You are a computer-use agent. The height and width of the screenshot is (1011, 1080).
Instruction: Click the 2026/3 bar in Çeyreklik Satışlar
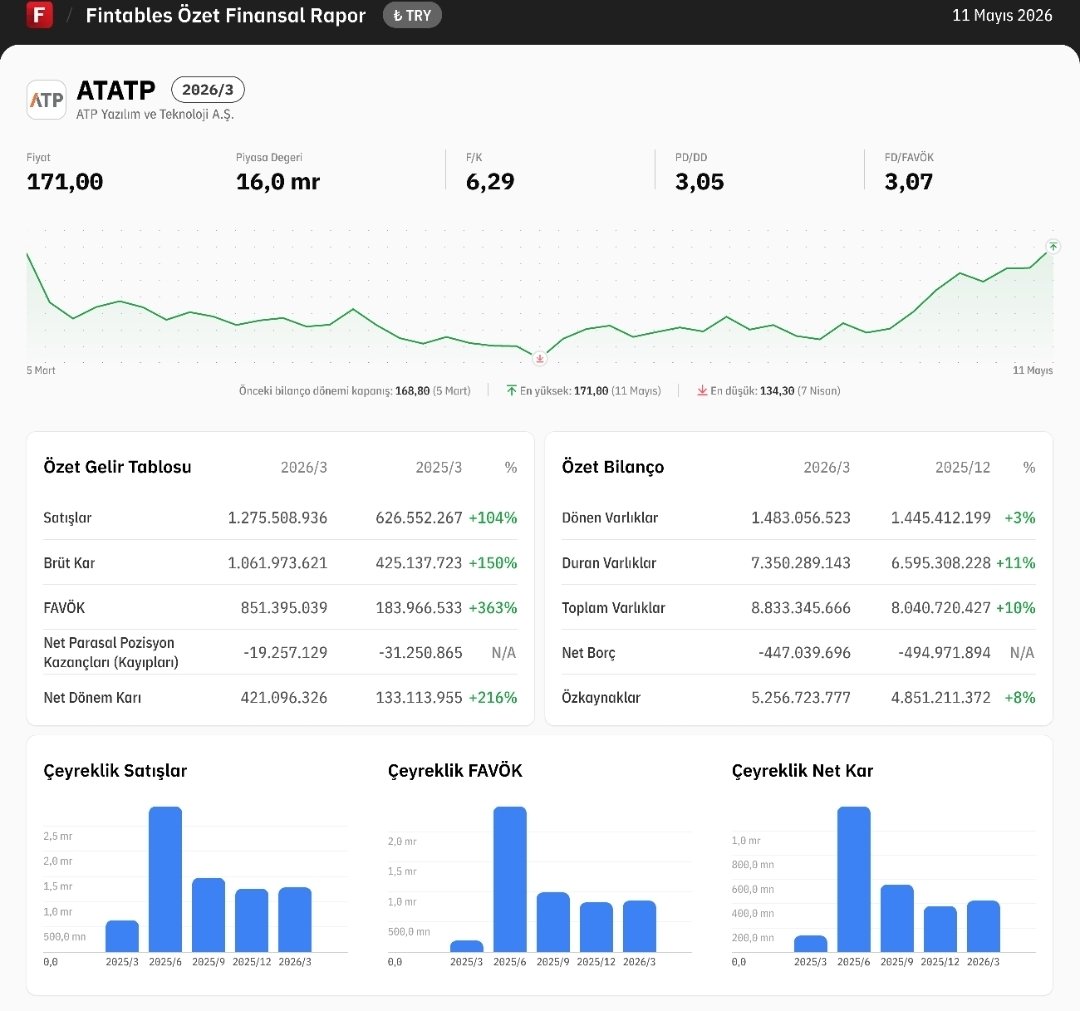click(295, 920)
